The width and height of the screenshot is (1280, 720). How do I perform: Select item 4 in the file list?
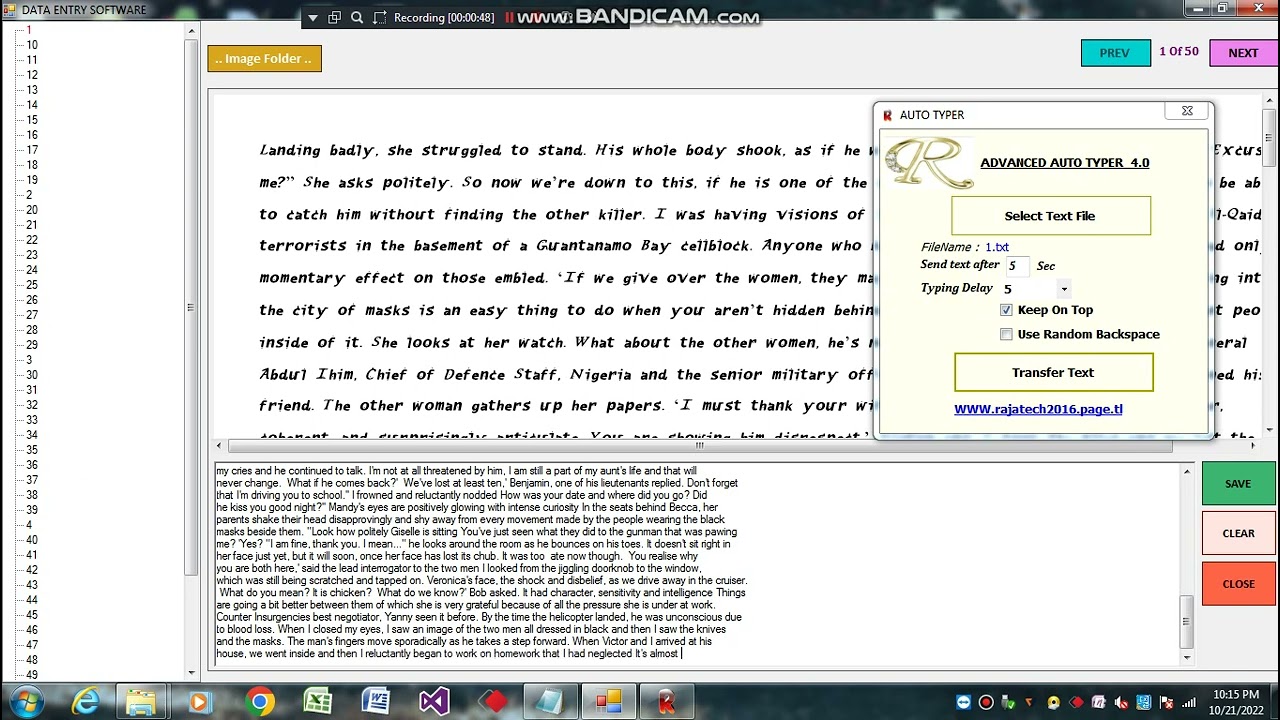(29, 525)
